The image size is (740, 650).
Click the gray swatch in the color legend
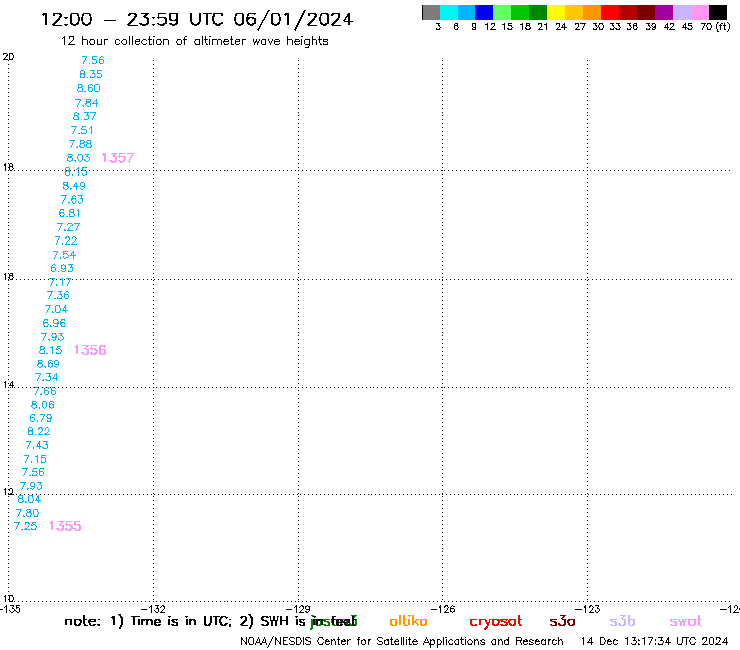(431, 12)
